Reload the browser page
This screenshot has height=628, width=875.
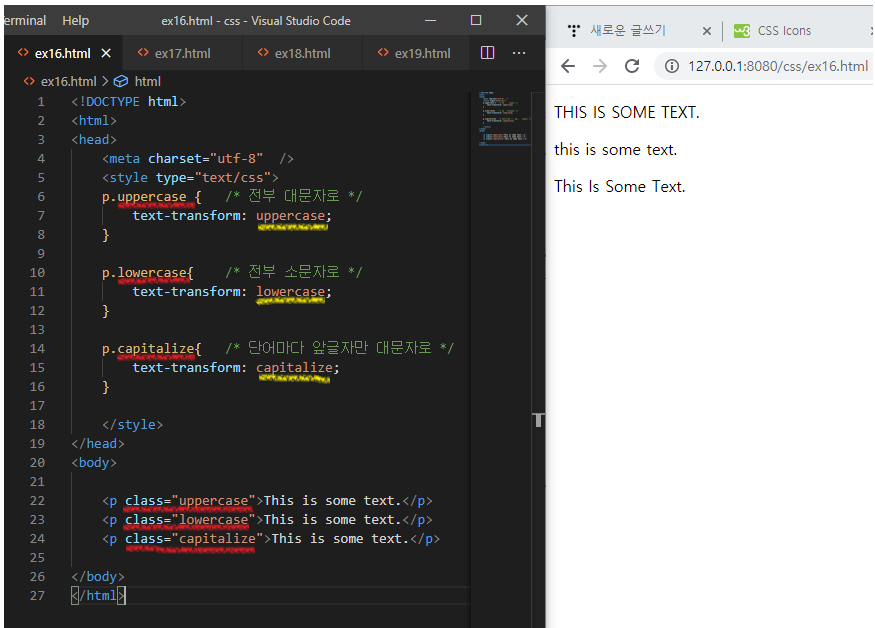coord(632,66)
